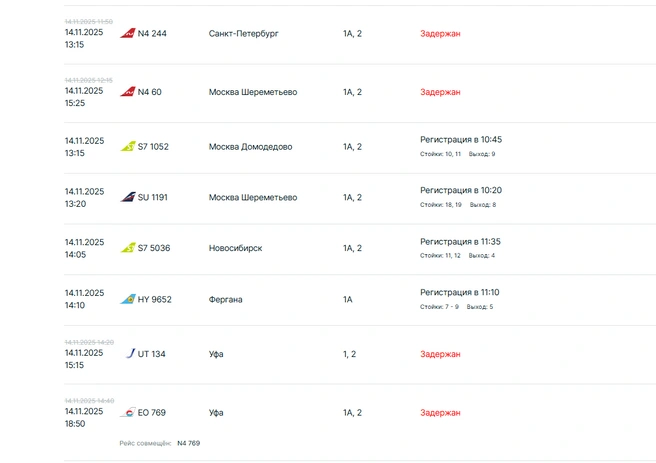Click the Uzbekistan Airways icon beside HY 9652

128,299
